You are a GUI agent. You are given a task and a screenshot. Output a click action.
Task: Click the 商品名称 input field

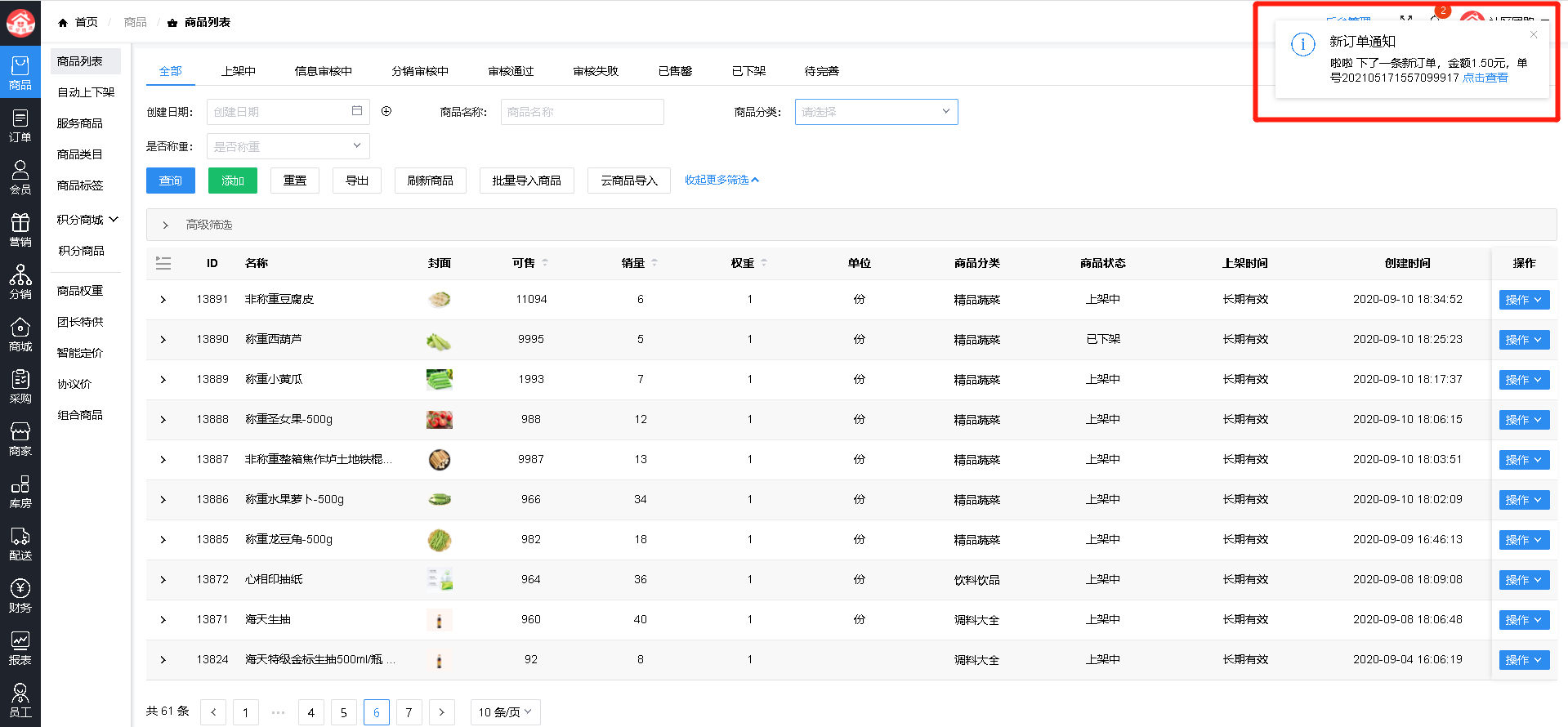tap(582, 112)
